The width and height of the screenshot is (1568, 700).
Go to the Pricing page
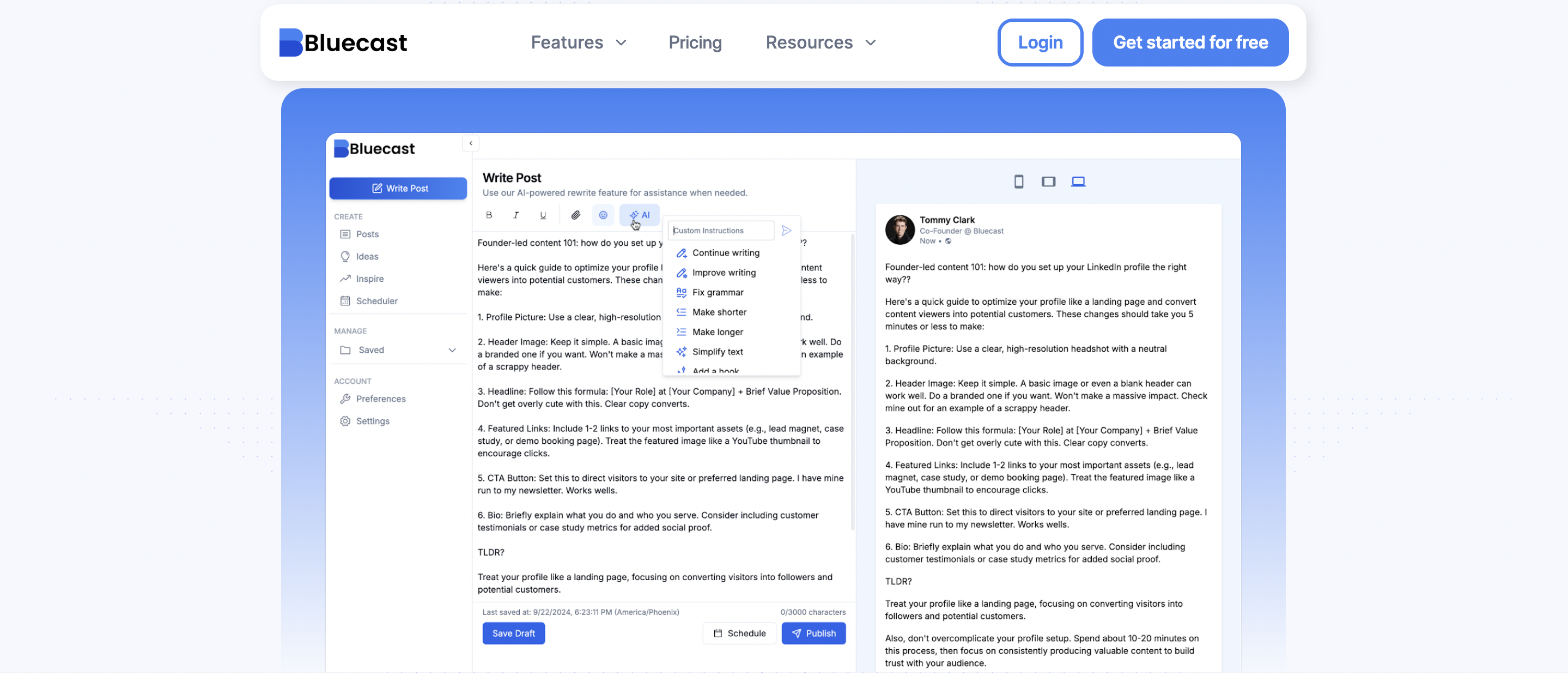pyautogui.click(x=695, y=42)
